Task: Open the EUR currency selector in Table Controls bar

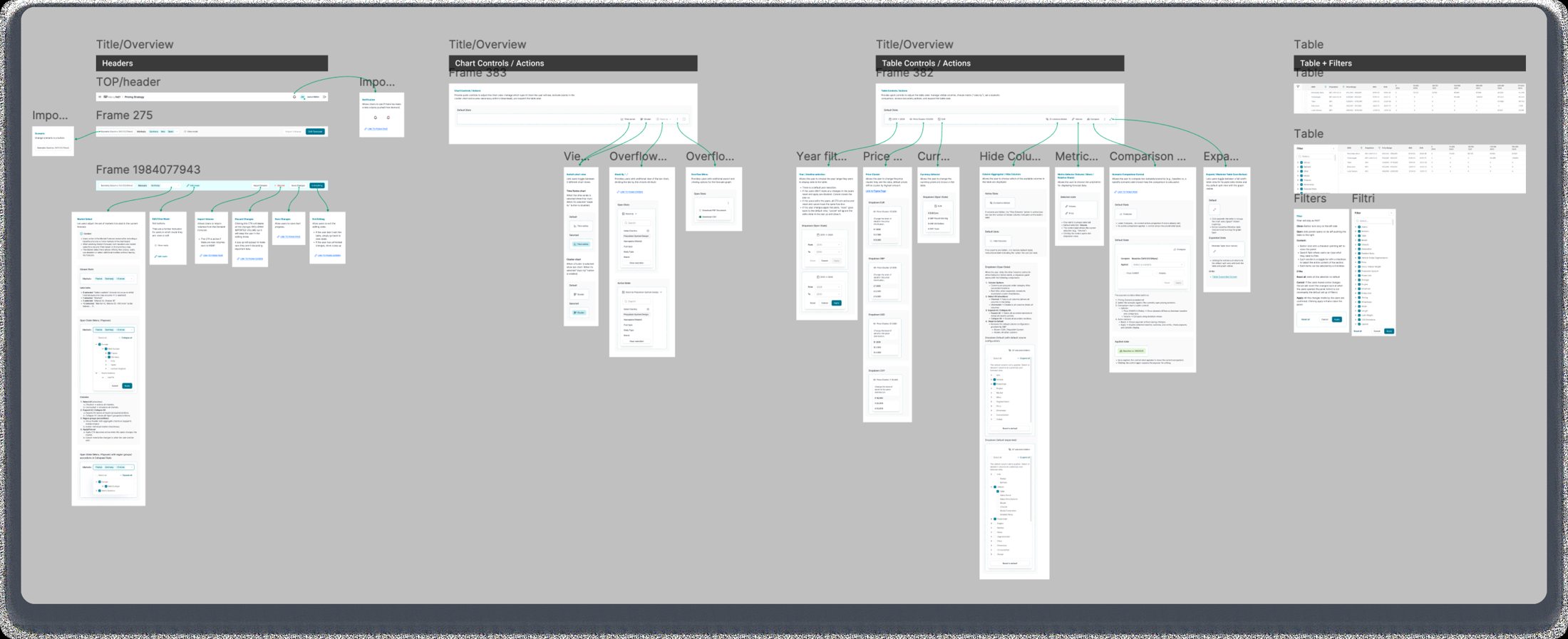Action: click(x=942, y=119)
